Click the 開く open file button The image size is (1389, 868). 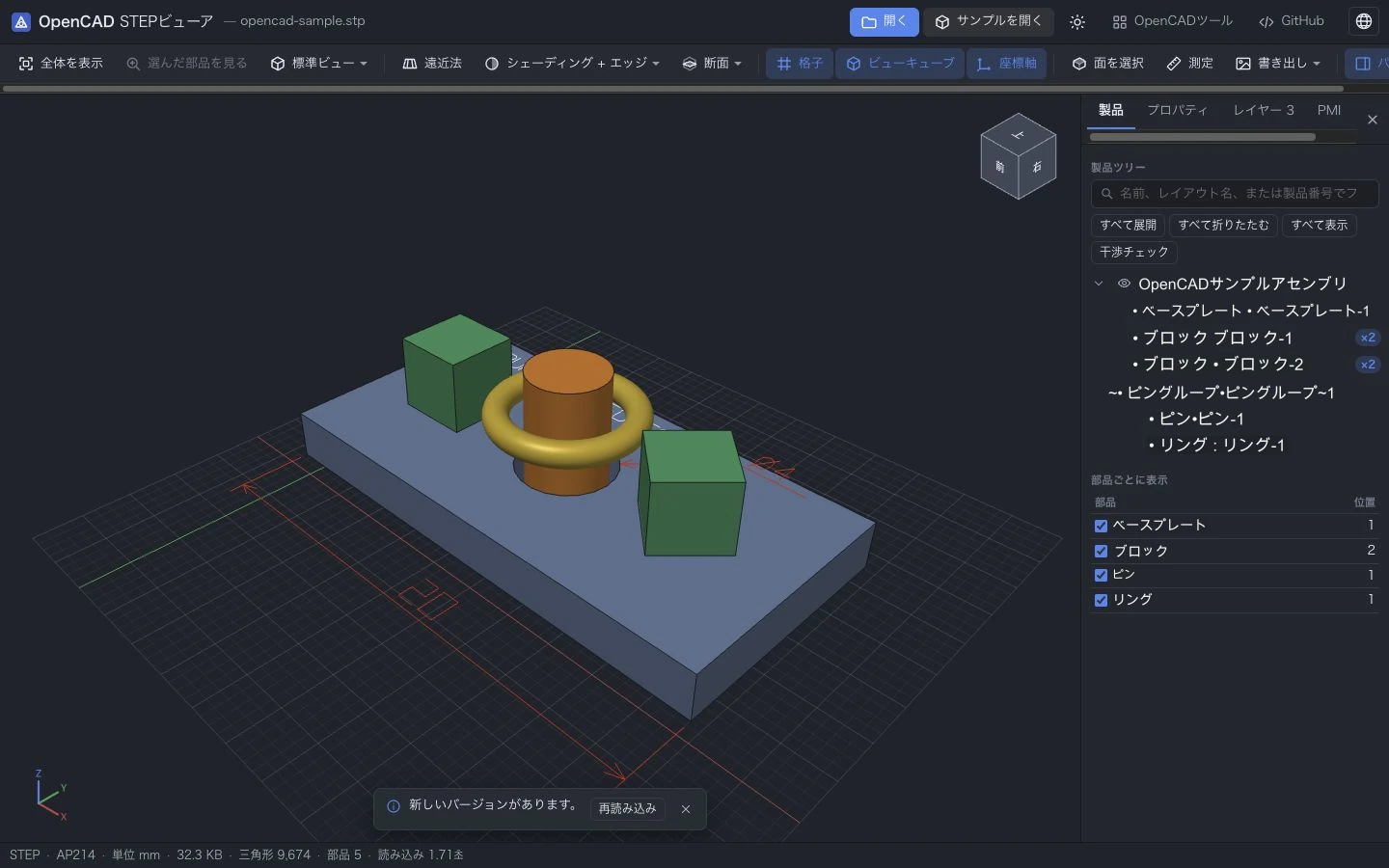[x=884, y=21]
